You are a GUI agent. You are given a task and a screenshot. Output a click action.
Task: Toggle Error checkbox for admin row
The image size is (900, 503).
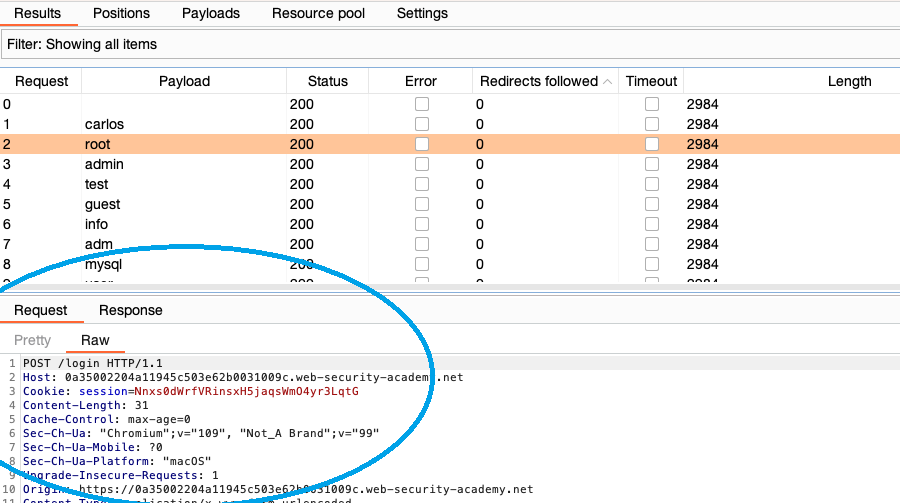[422, 164]
